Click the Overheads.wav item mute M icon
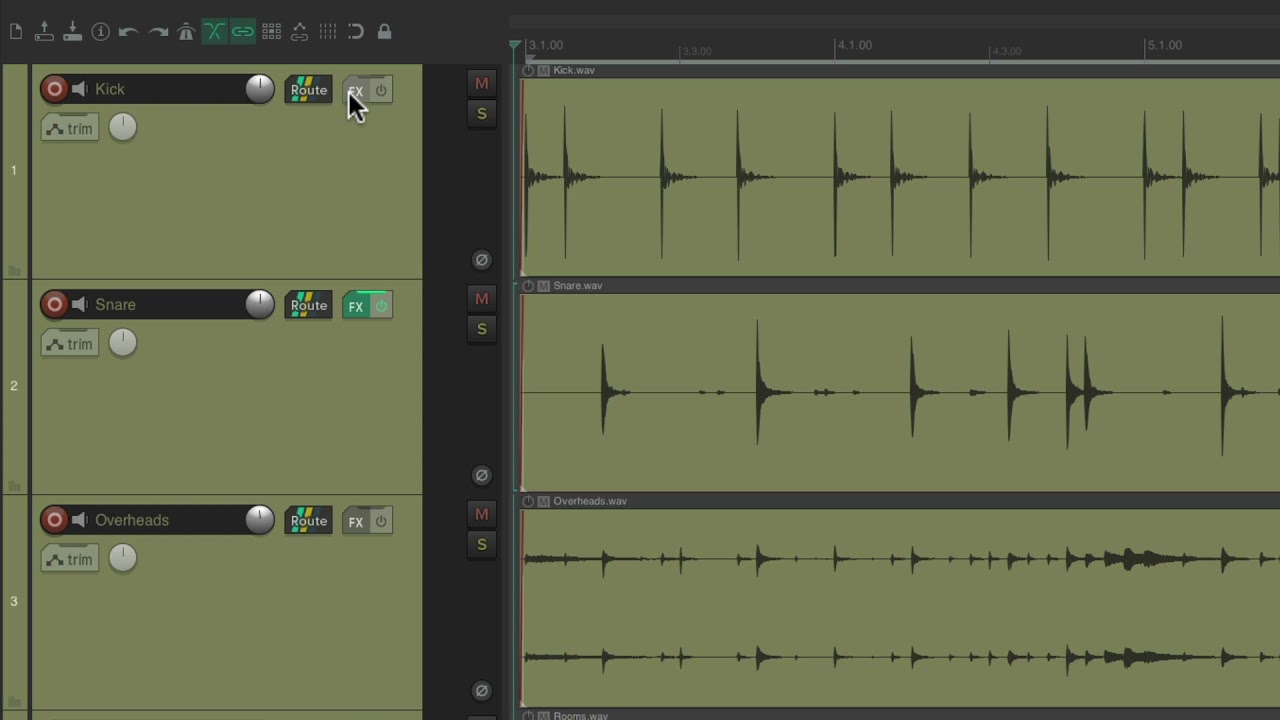The height and width of the screenshot is (720, 1280). coord(544,501)
